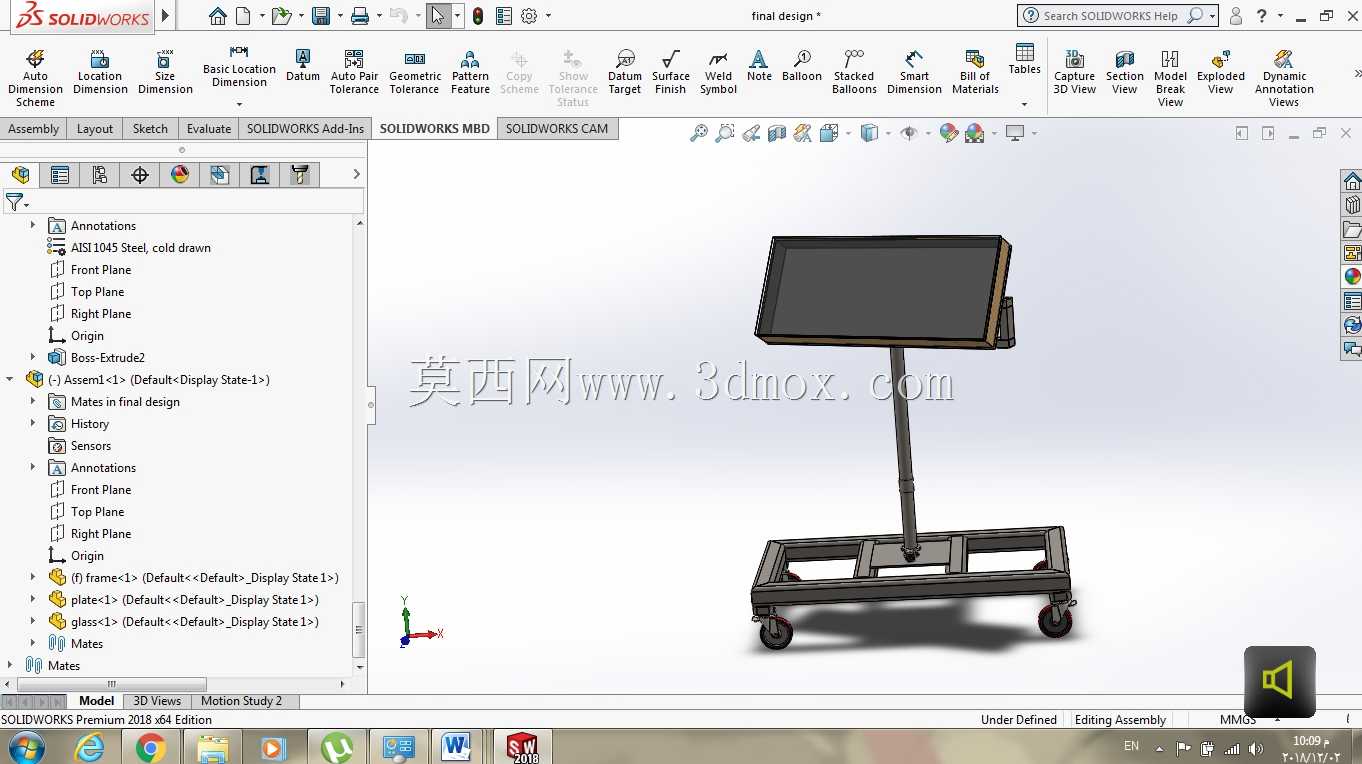Viewport: 1362px width, 764px height.
Task: Click the Surface Finish tool
Action: pyautogui.click(x=671, y=72)
